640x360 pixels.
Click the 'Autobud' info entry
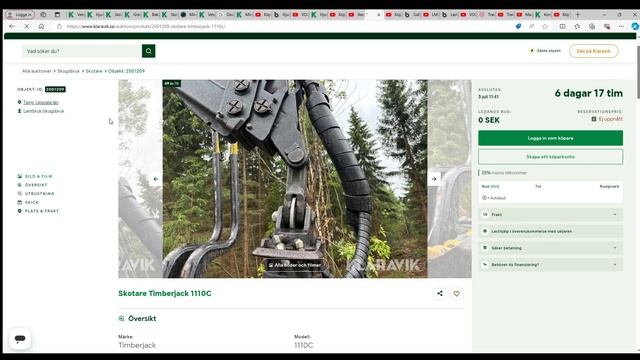tap(494, 198)
